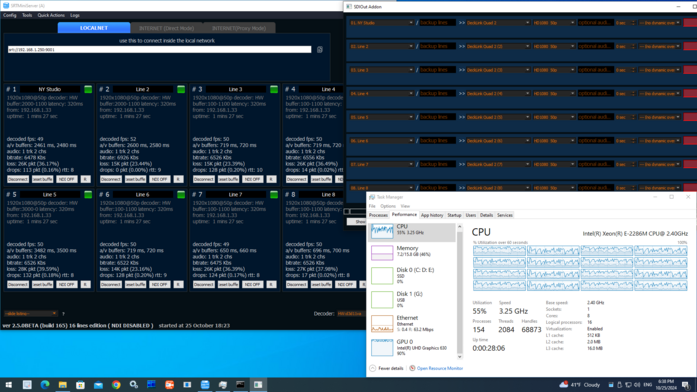Disconnect line 1 NY Studio
Screen dimensions: 697x392
18,179
